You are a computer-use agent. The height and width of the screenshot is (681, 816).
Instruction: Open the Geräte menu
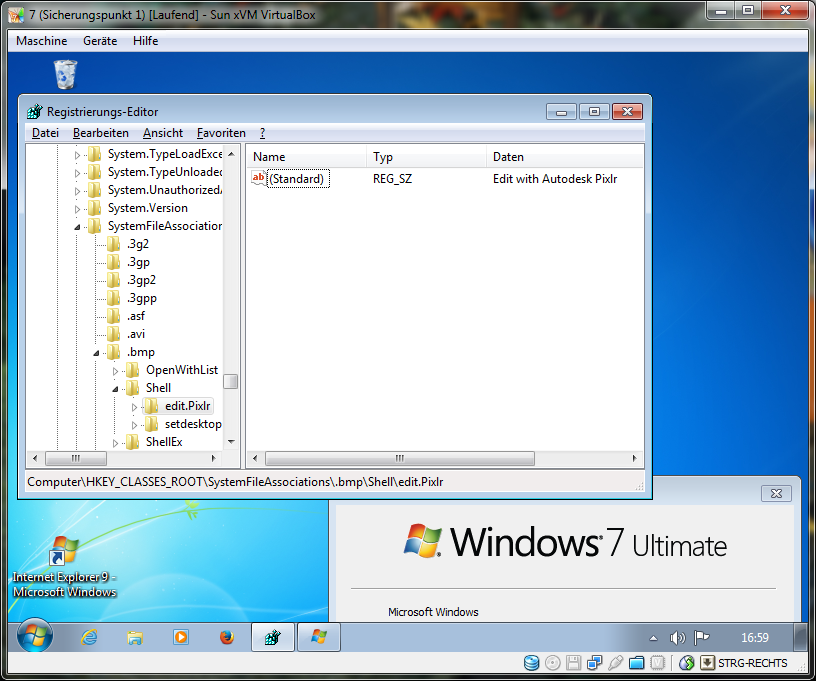click(x=100, y=41)
